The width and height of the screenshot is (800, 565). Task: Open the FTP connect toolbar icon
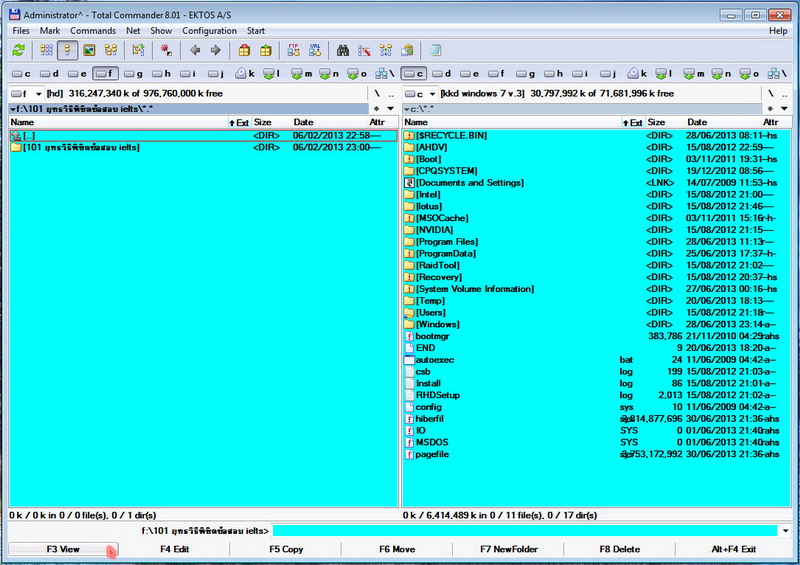pos(293,50)
